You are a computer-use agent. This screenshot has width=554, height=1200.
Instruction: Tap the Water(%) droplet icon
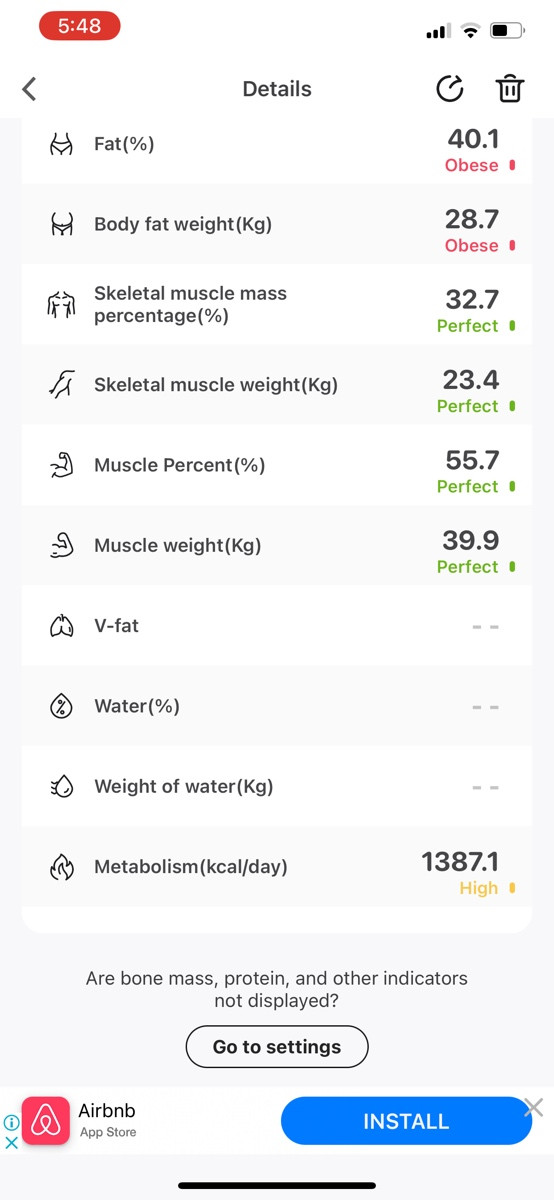click(62, 706)
